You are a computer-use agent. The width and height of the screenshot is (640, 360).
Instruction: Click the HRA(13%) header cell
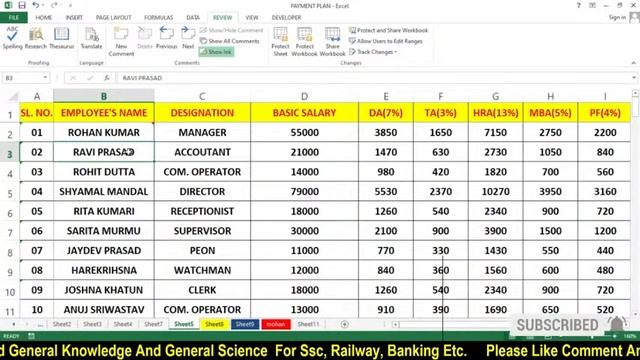coord(496,113)
